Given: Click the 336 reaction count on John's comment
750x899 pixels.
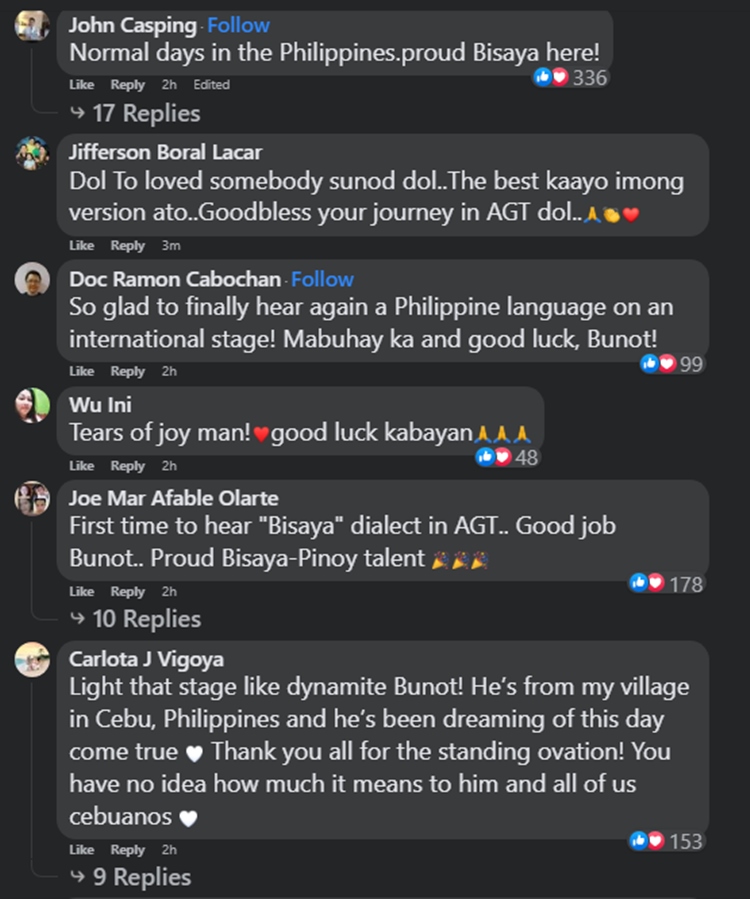Looking at the screenshot, I should point(591,76).
